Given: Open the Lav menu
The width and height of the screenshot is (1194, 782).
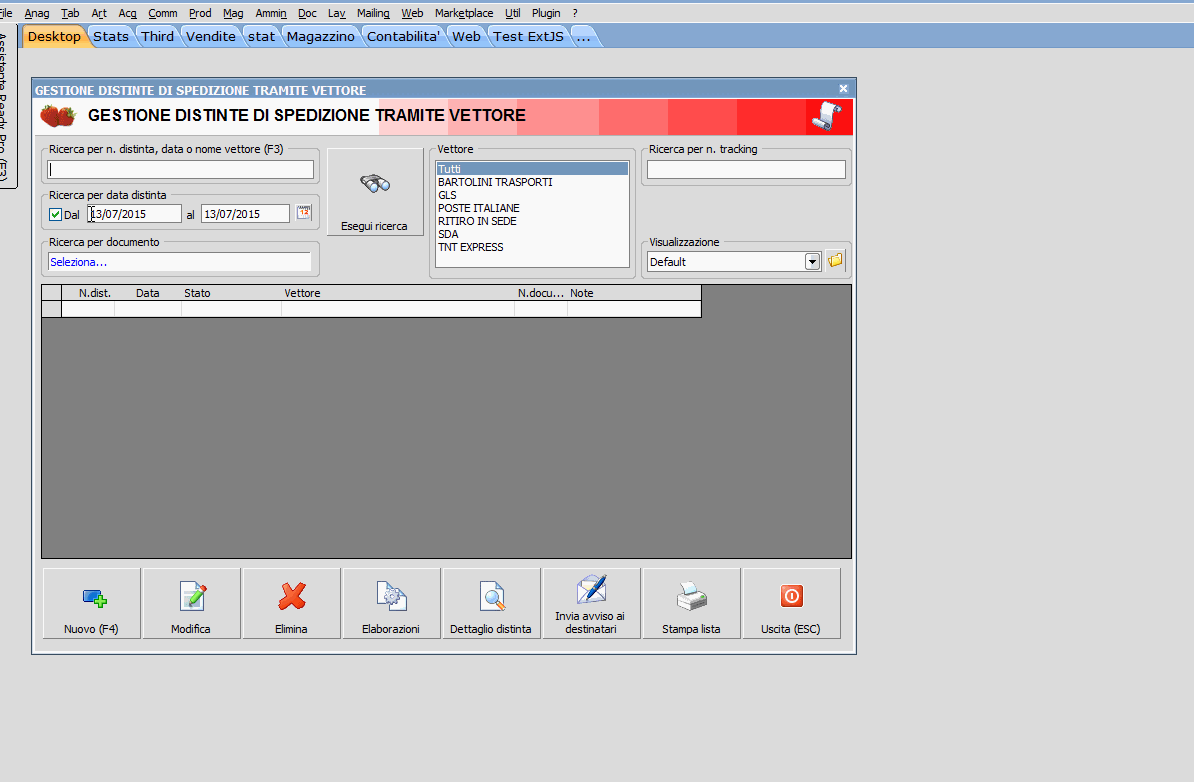Looking at the screenshot, I should (x=337, y=13).
